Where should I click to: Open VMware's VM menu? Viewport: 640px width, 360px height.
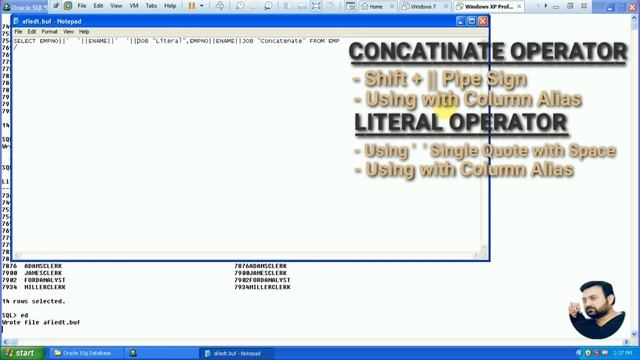134,6
